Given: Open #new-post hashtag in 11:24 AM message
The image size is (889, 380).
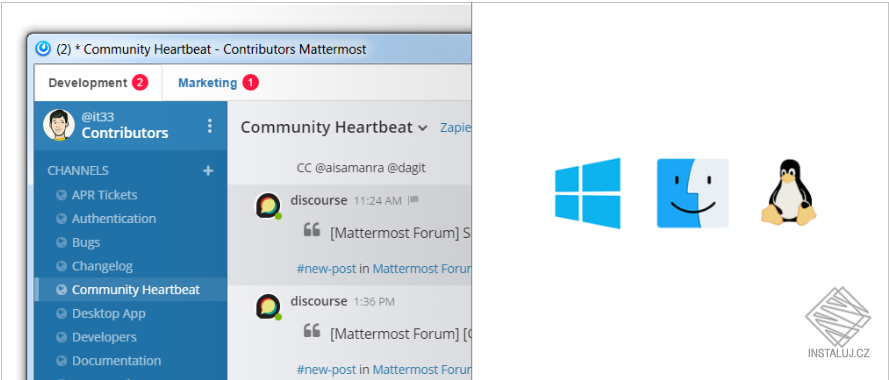Looking at the screenshot, I should click(326, 269).
